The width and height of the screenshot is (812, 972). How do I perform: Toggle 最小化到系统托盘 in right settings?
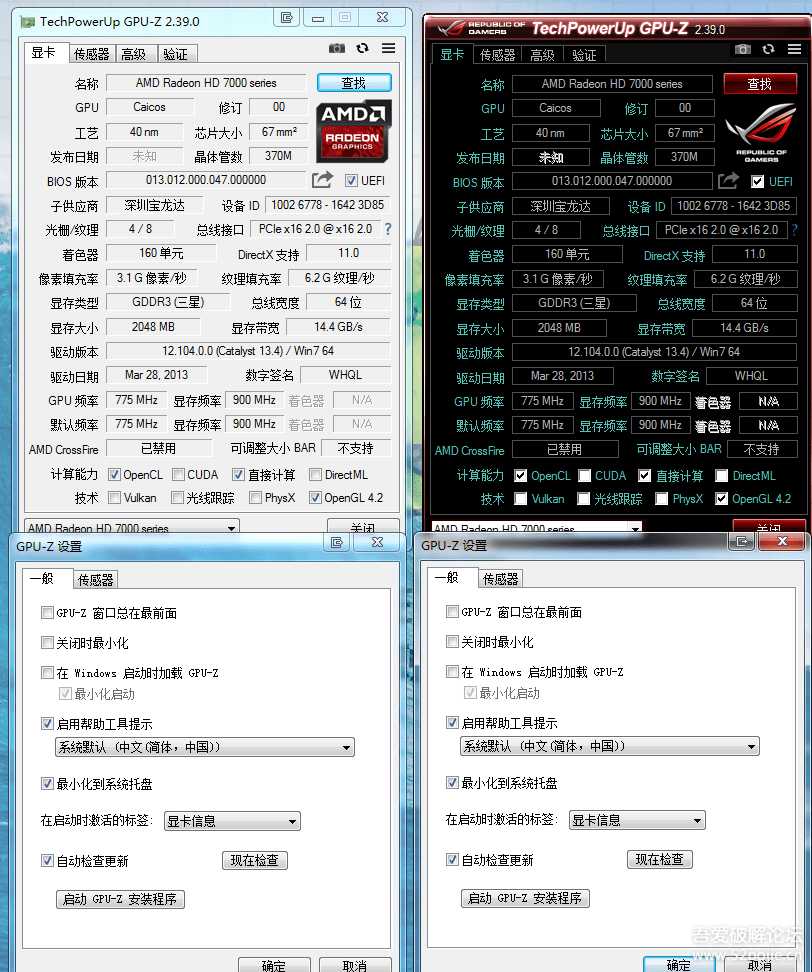[452, 782]
